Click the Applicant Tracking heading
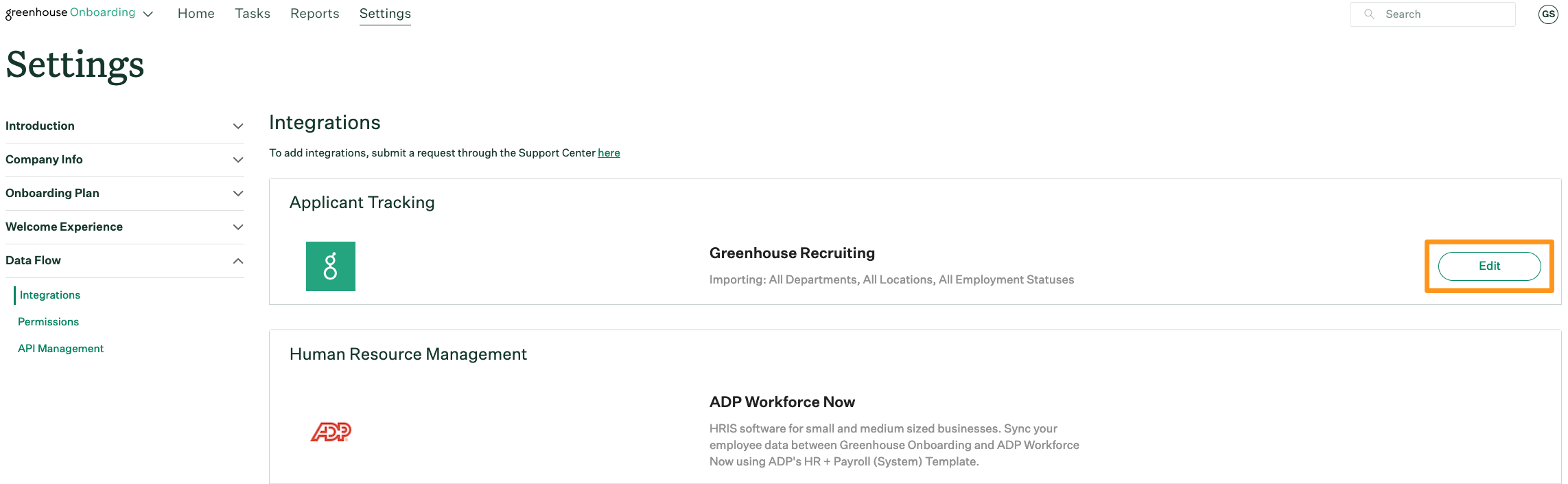Image resolution: width=1568 pixels, height=484 pixels. click(362, 203)
